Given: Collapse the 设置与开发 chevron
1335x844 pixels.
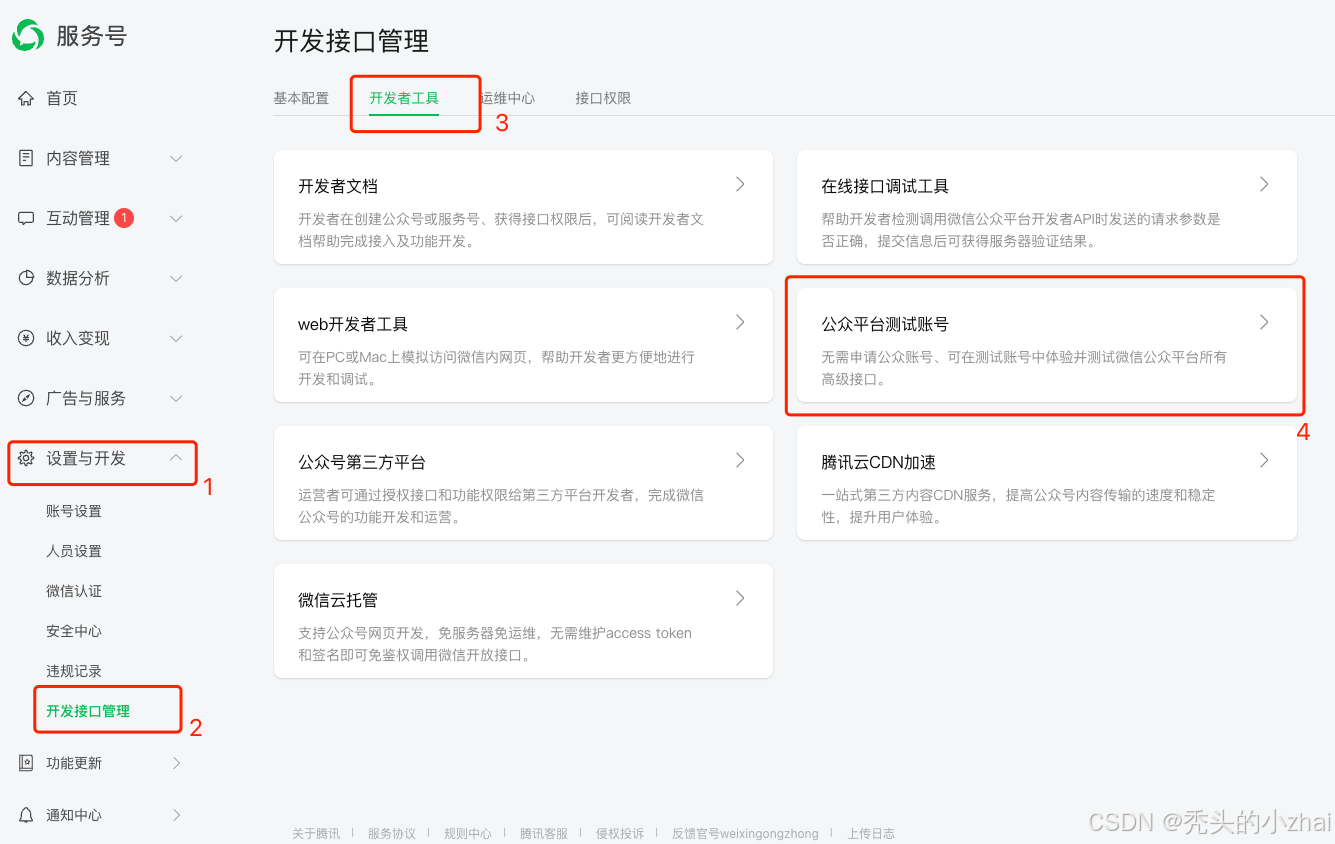Looking at the screenshot, I should (x=176, y=458).
